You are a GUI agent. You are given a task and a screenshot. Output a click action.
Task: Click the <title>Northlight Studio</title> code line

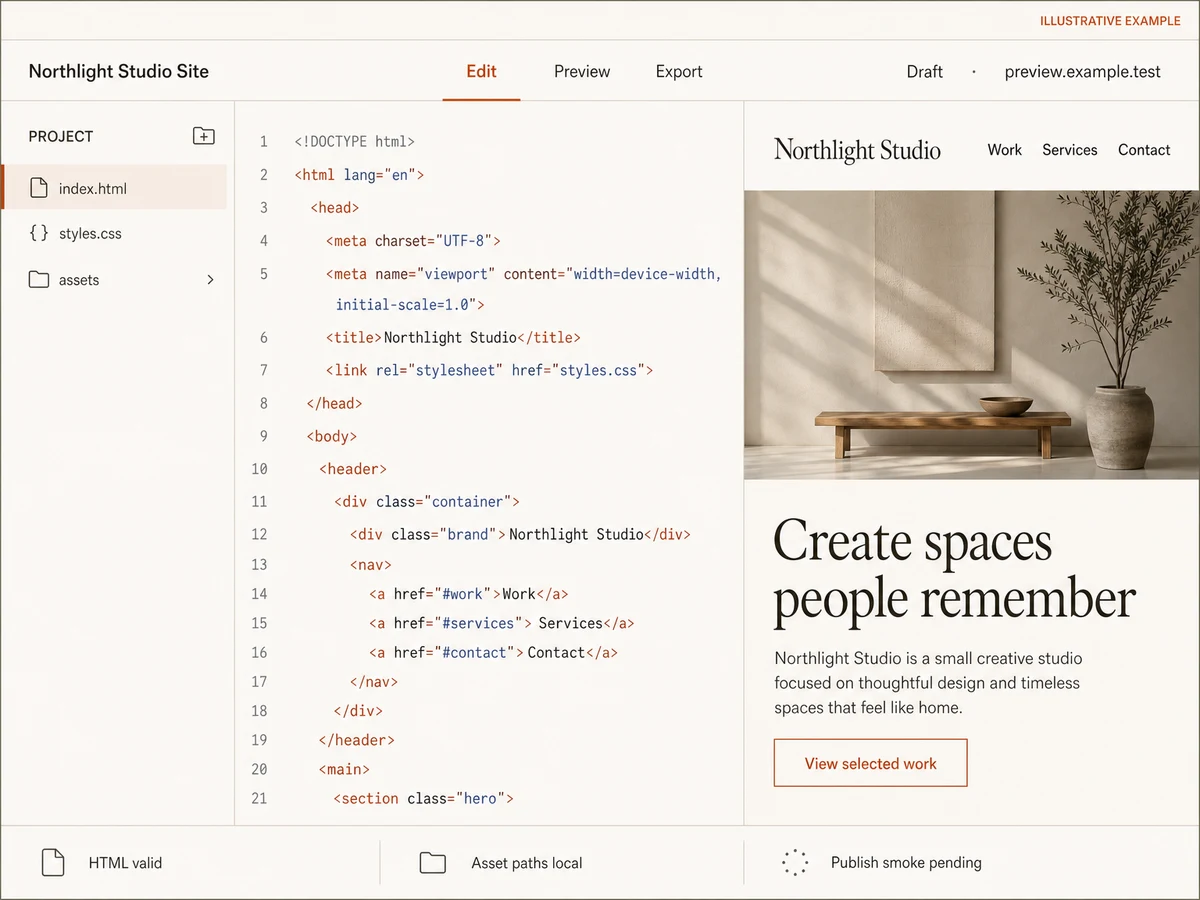[x=453, y=338]
